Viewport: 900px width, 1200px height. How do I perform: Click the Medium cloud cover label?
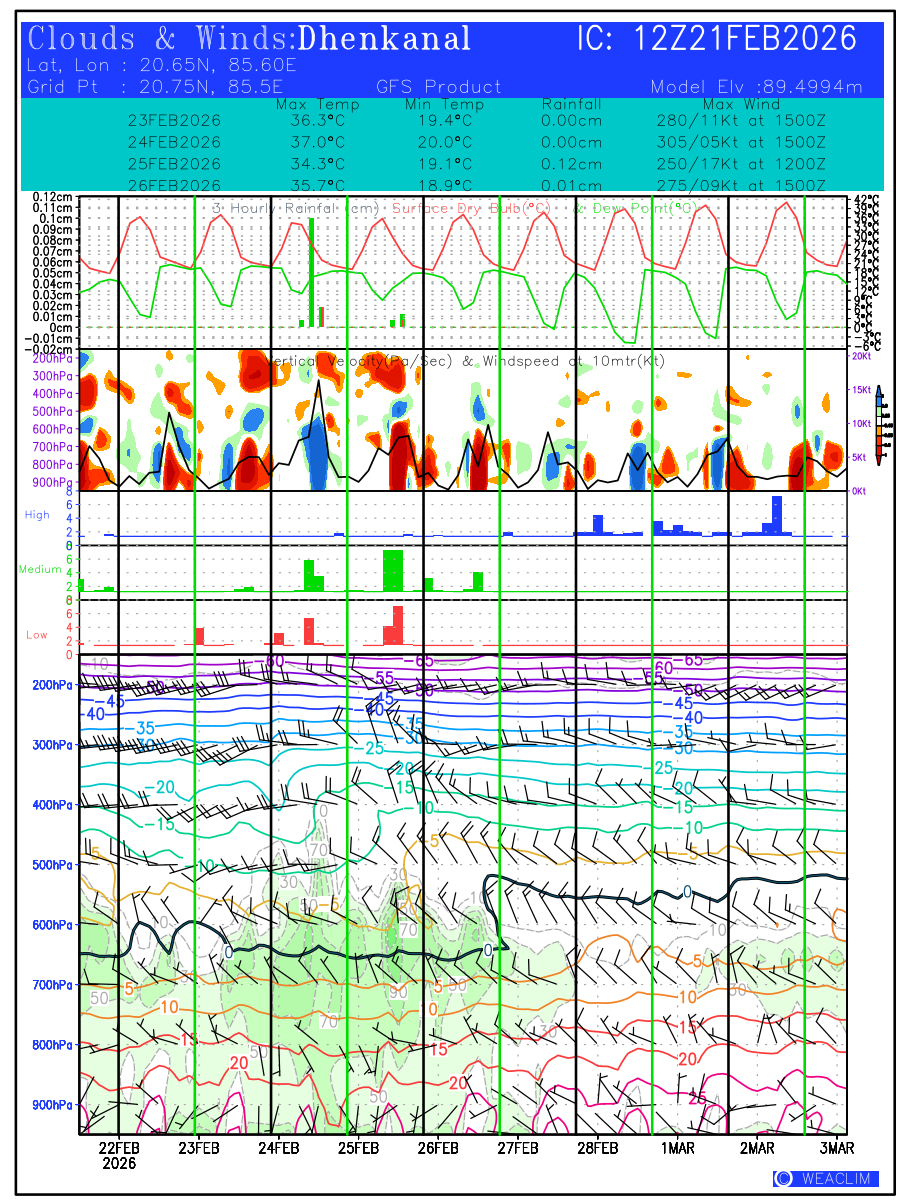click(x=40, y=569)
